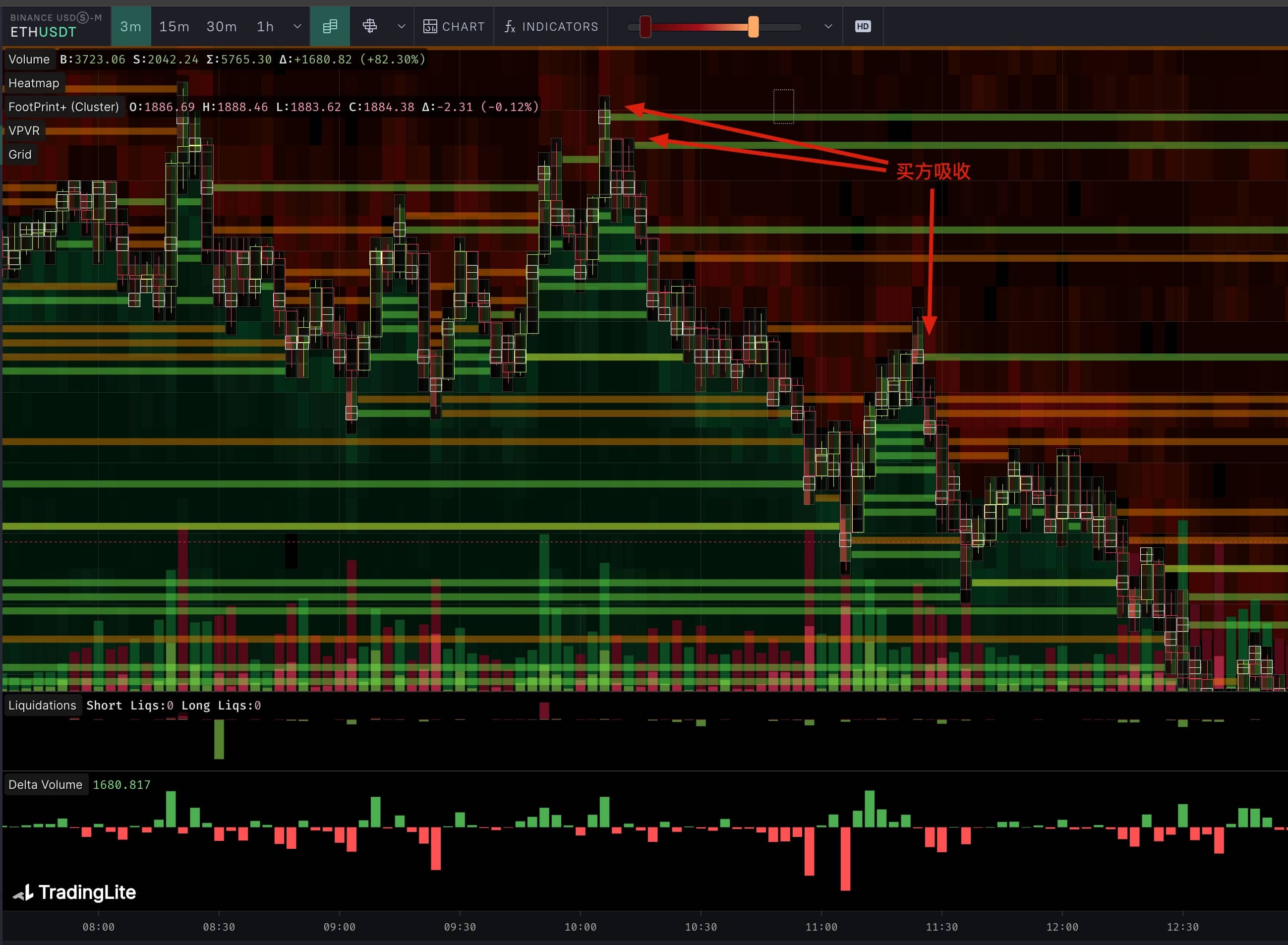Switch to the 30m timeframe

(x=221, y=26)
